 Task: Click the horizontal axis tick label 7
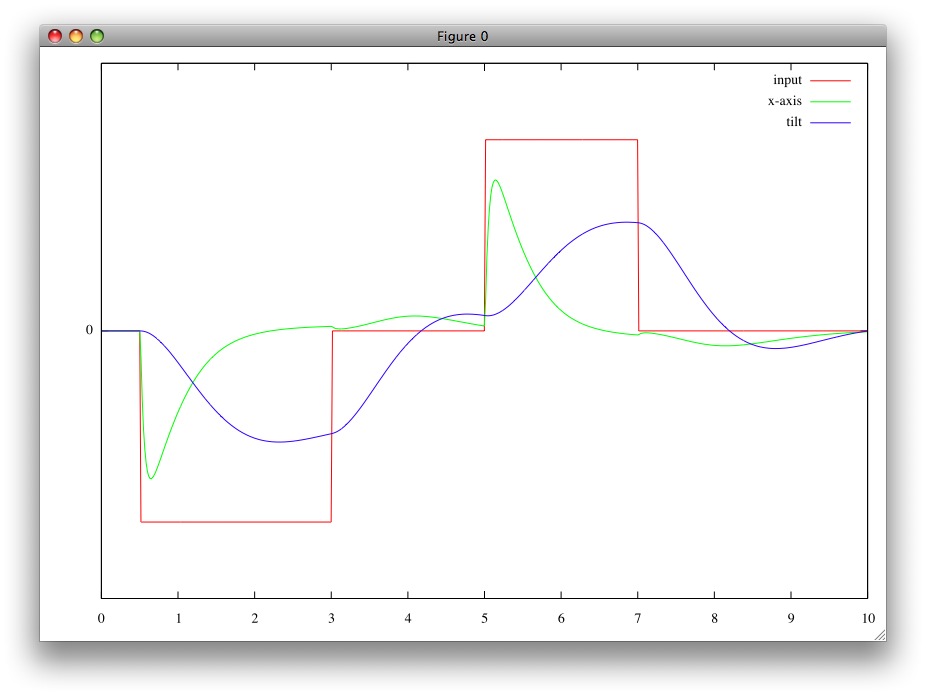tap(637, 617)
